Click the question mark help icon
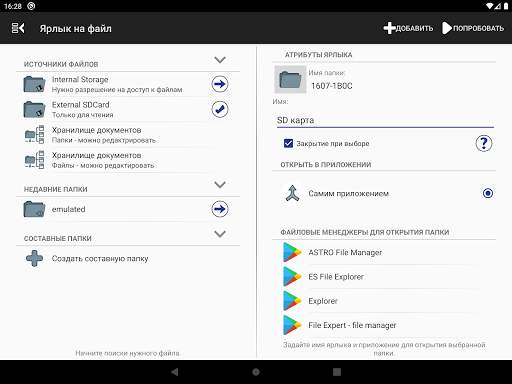Screen dimensions: 512x384 tap(484, 143)
